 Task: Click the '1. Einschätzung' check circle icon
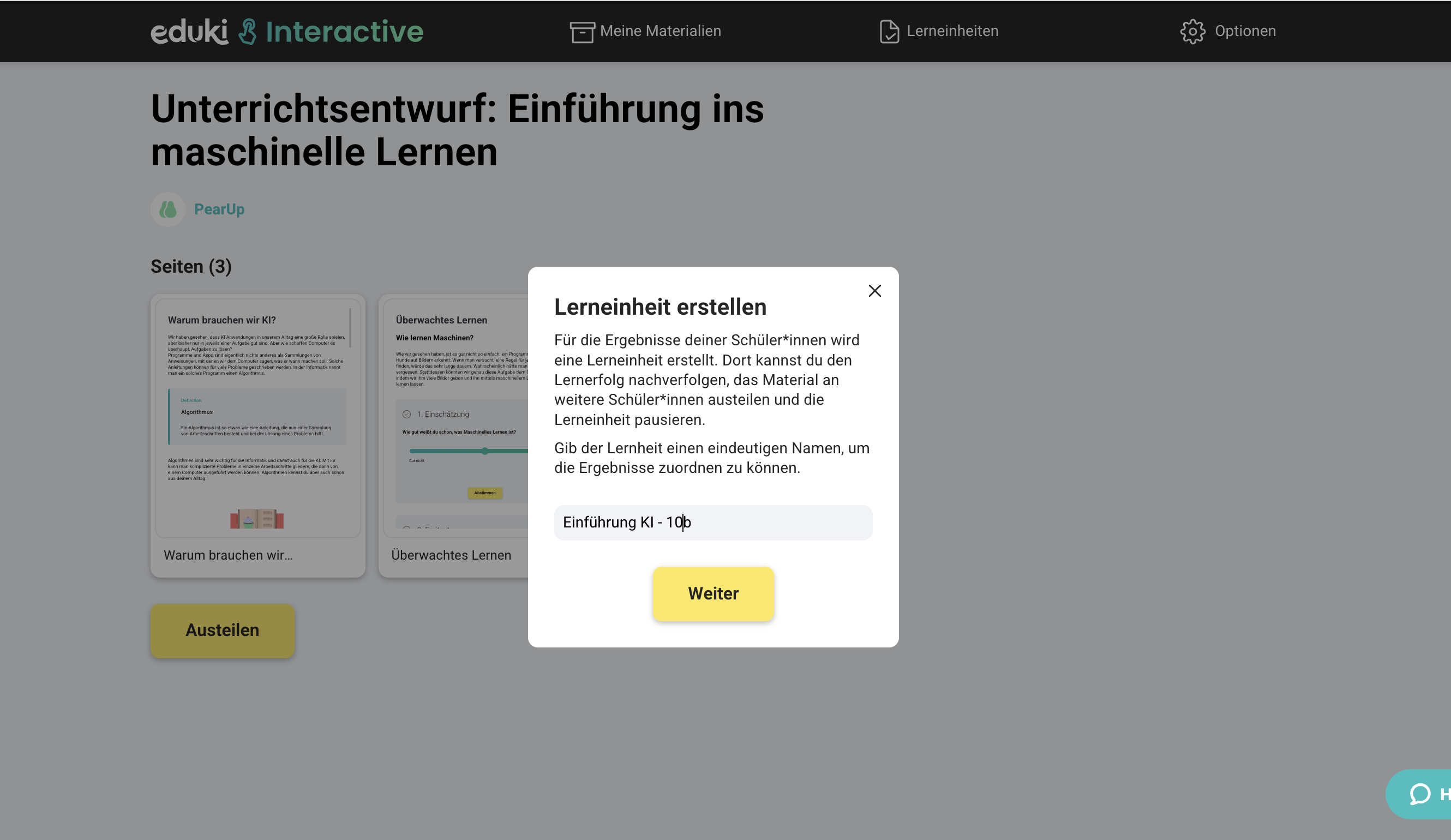406,414
